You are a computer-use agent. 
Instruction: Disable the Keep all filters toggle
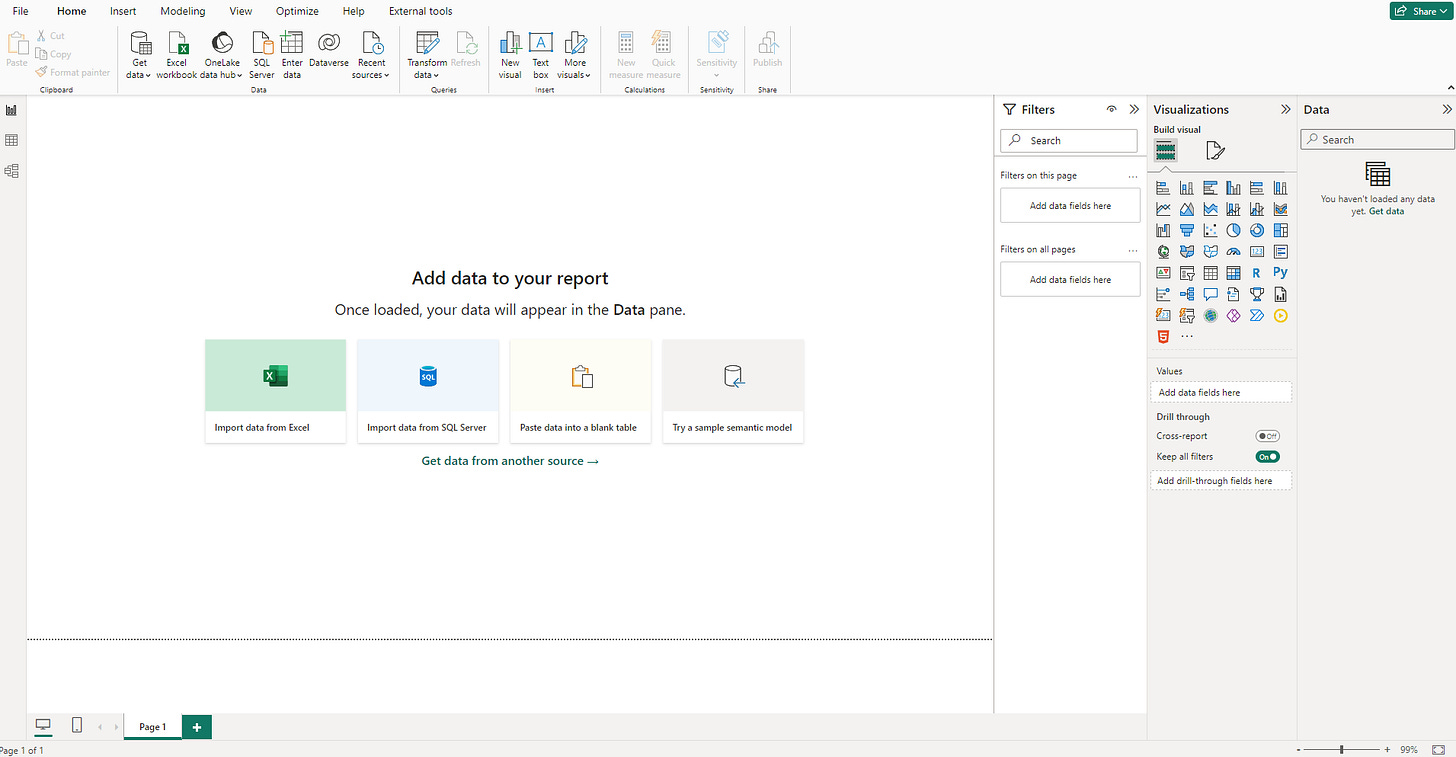1267,456
